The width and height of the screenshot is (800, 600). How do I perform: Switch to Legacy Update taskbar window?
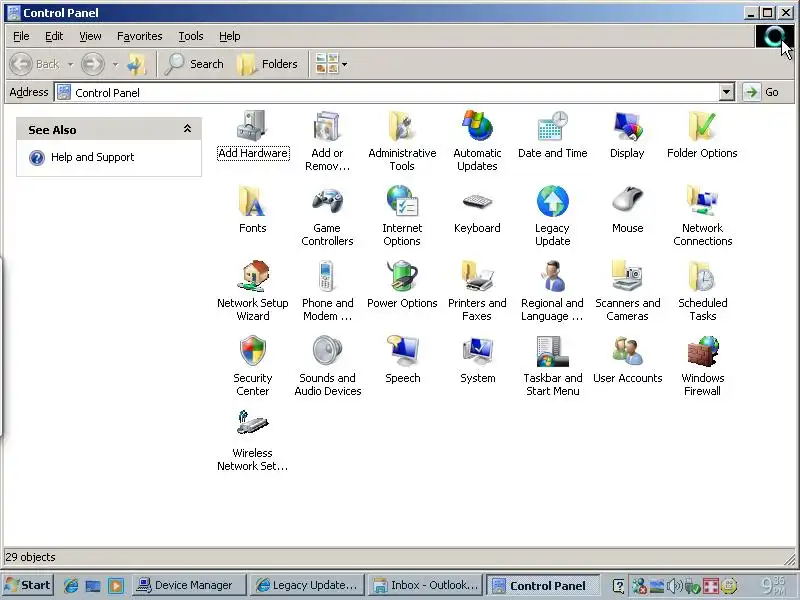point(308,585)
